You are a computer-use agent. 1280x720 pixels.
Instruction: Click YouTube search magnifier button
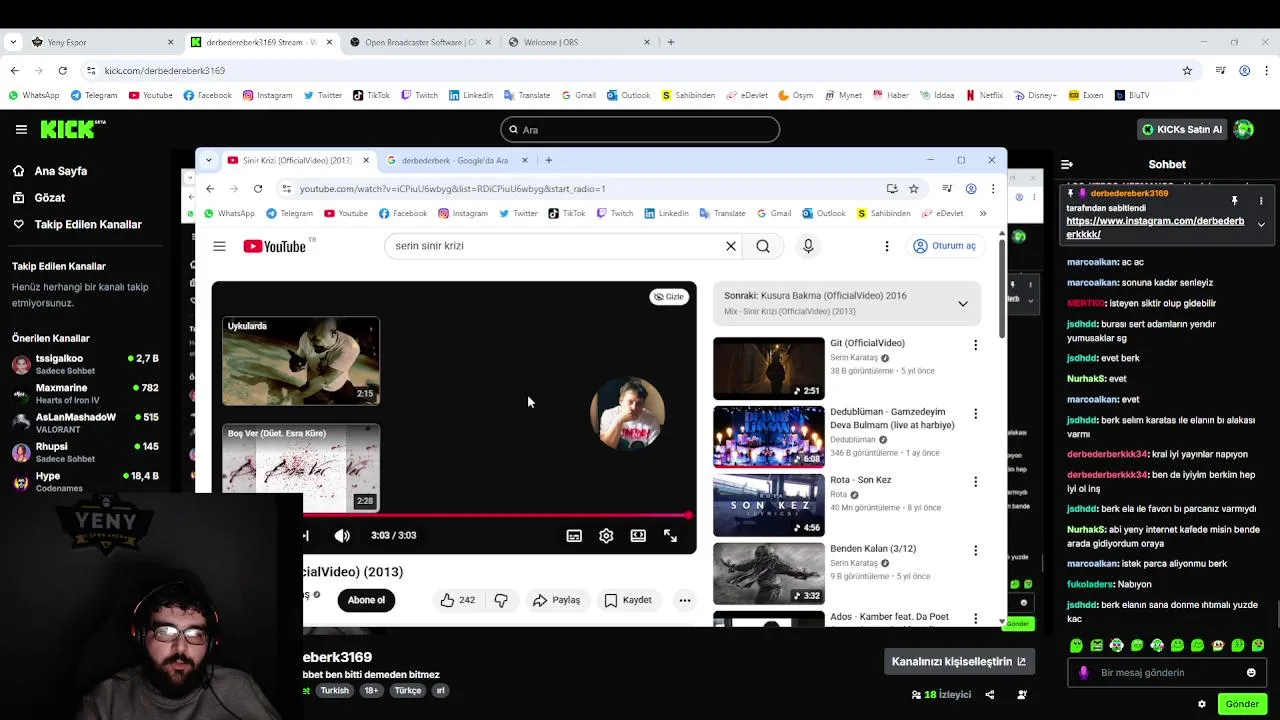pyautogui.click(x=763, y=246)
